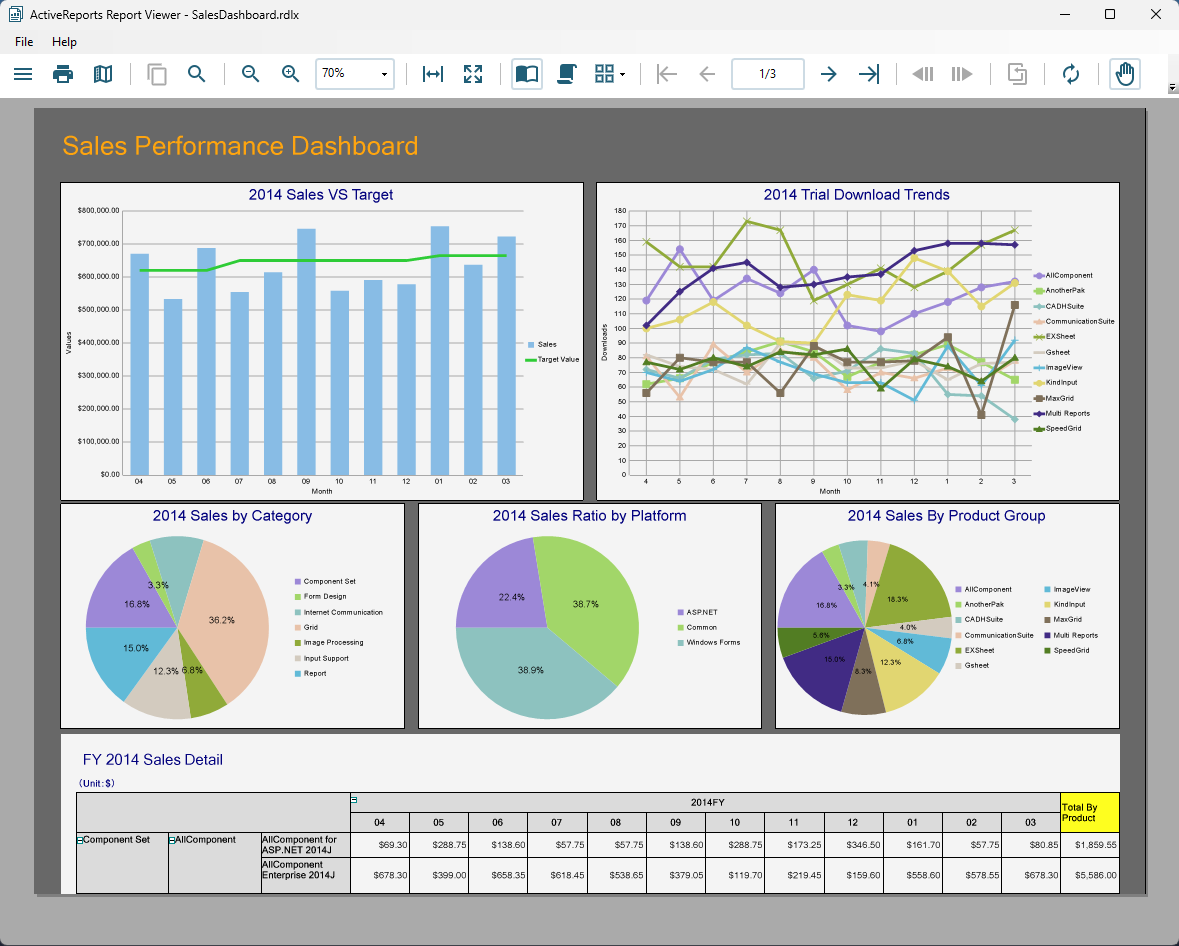Screen dimensions: 1179x946
Task: Collapse the AllComponent row group
Action: (172, 840)
